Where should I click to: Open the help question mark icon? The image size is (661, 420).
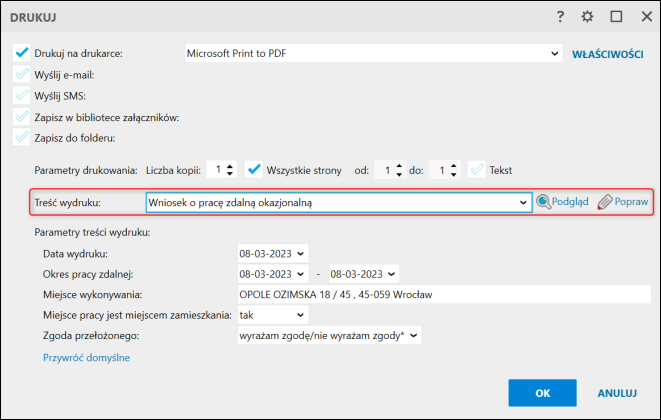pos(562,16)
